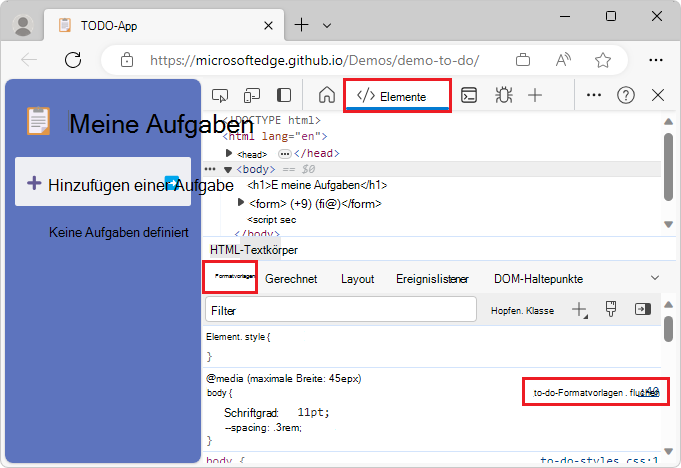The image size is (681, 468).
Task: Show collapsed head content ellipsis
Action: point(284,154)
